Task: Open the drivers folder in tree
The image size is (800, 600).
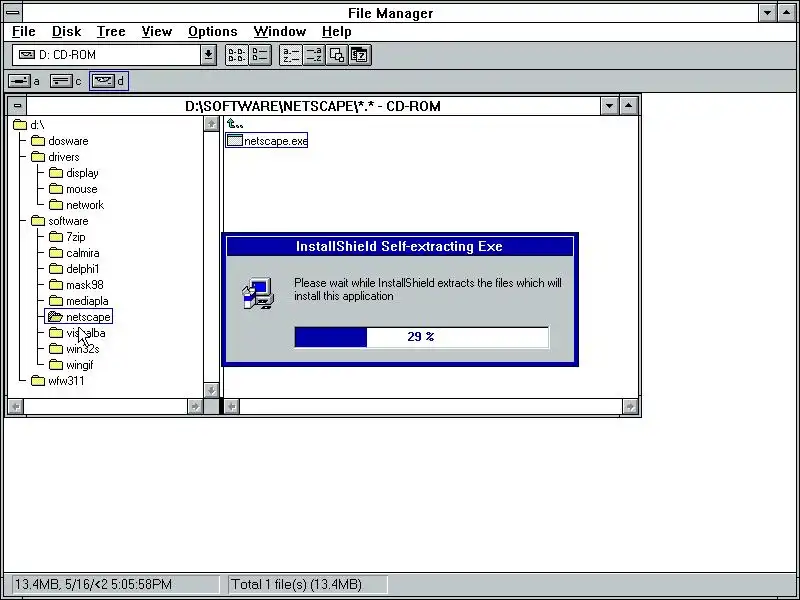Action: tap(55, 157)
